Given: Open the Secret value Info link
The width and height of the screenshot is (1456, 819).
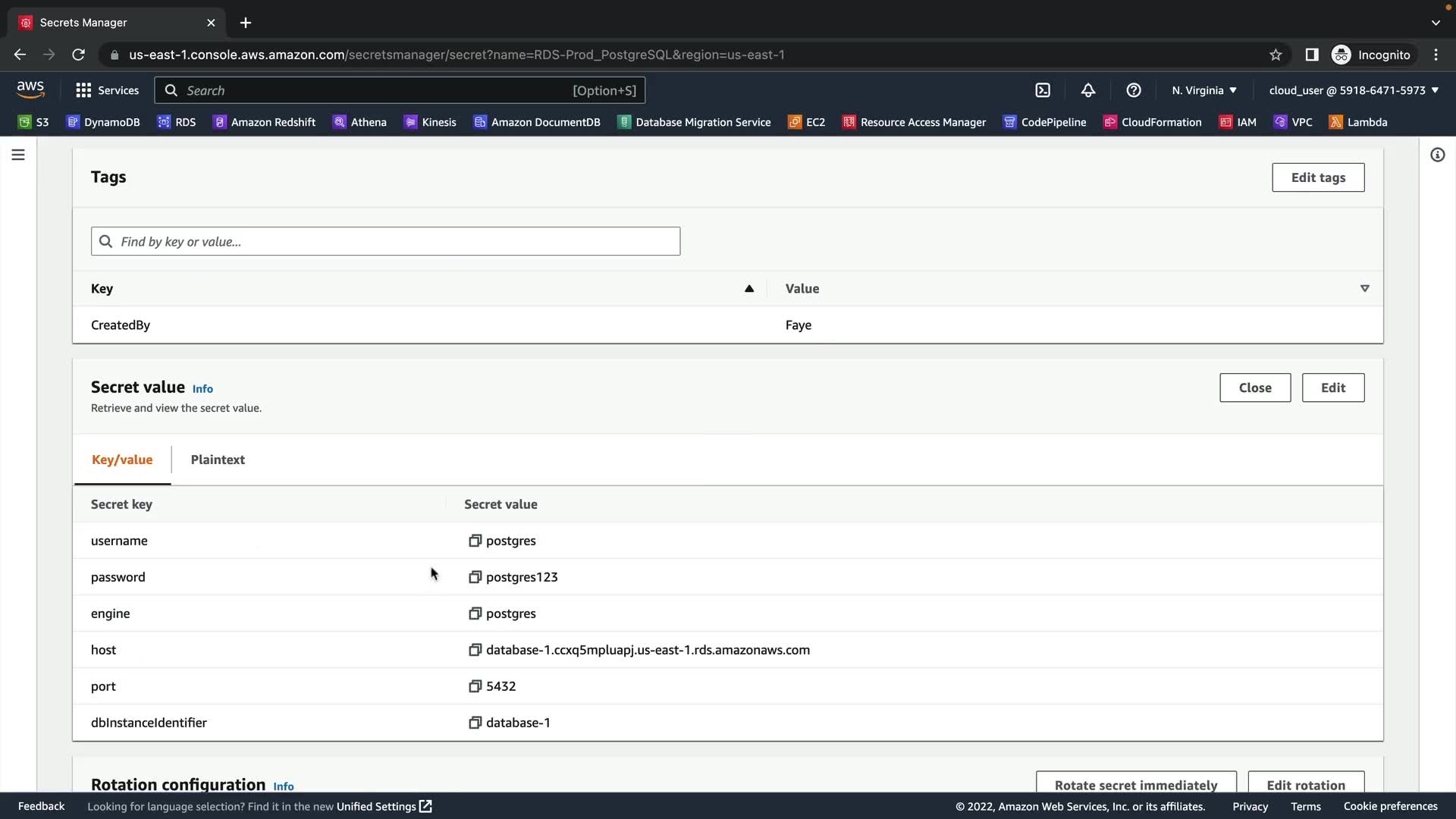Looking at the screenshot, I should pyautogui.click(x=202, y=388).
